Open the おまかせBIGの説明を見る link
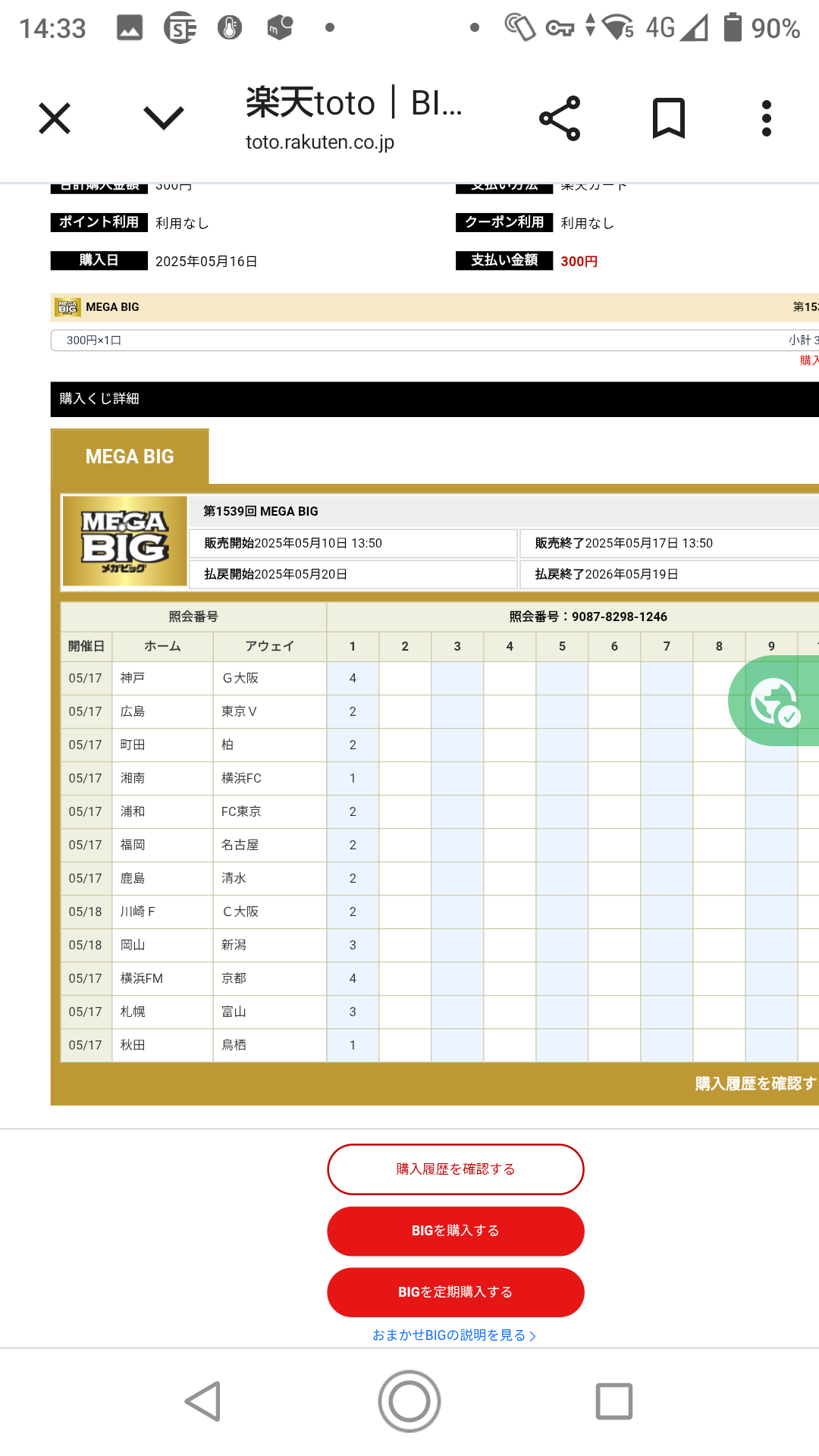Screen dimensions: 819x1456 click(454, 1335)
